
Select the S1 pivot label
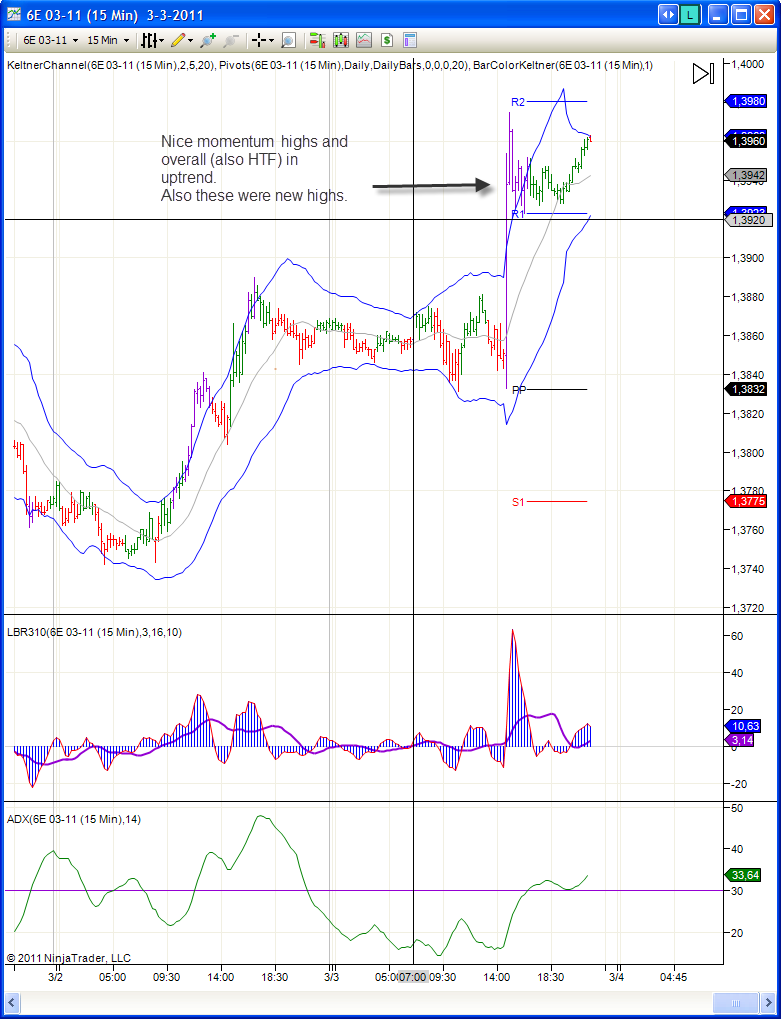point(518,502)
